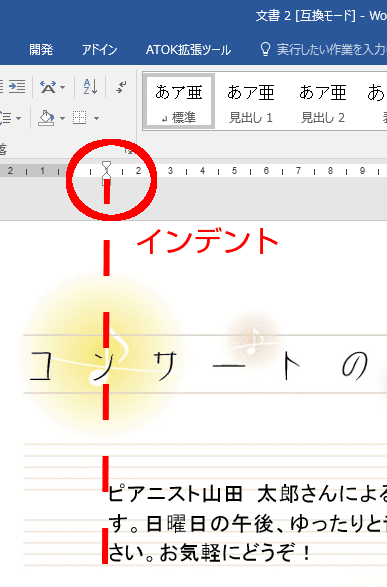This screenshot has height=587, width=387.
Task: Click the Borders icon
Action: tap(80, 118)
